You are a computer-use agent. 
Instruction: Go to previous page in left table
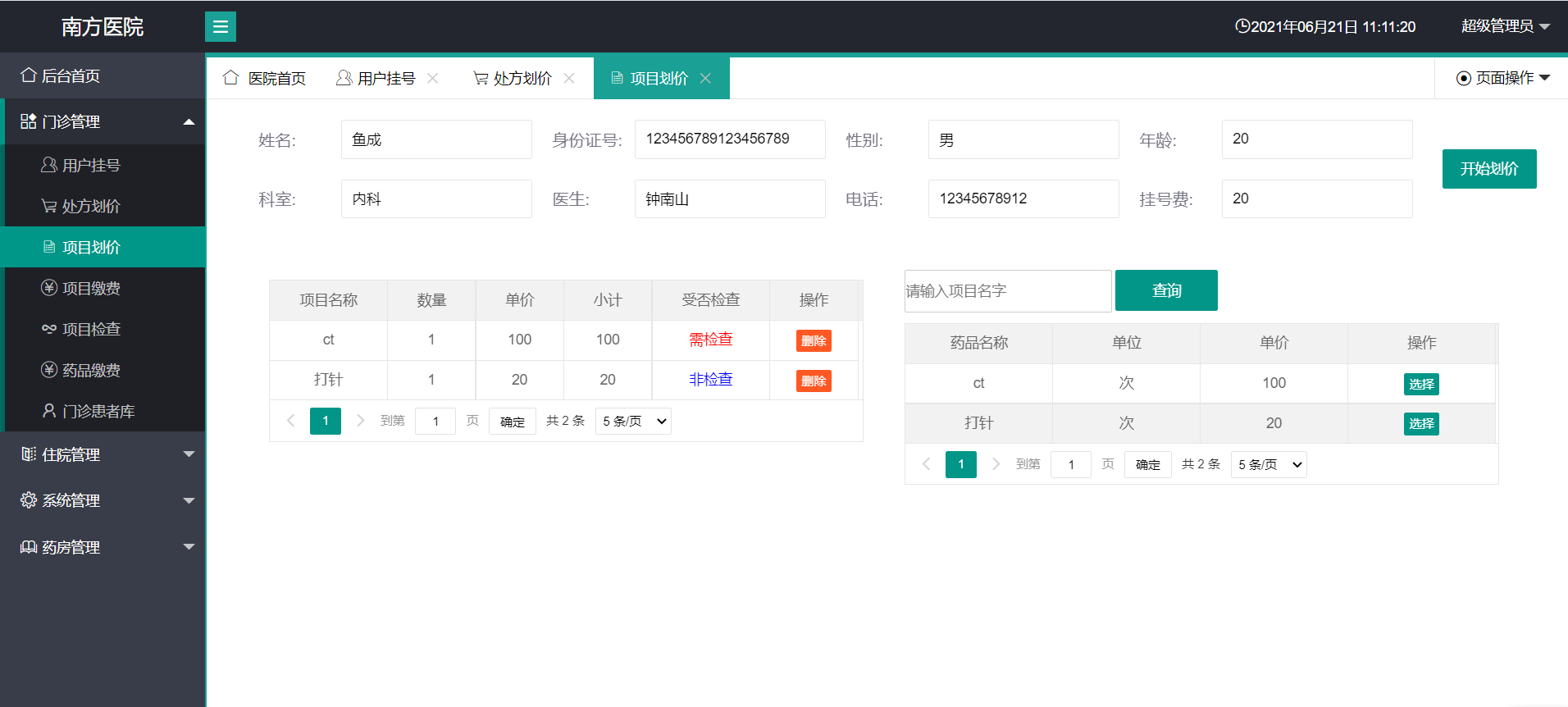coord(290,421)
